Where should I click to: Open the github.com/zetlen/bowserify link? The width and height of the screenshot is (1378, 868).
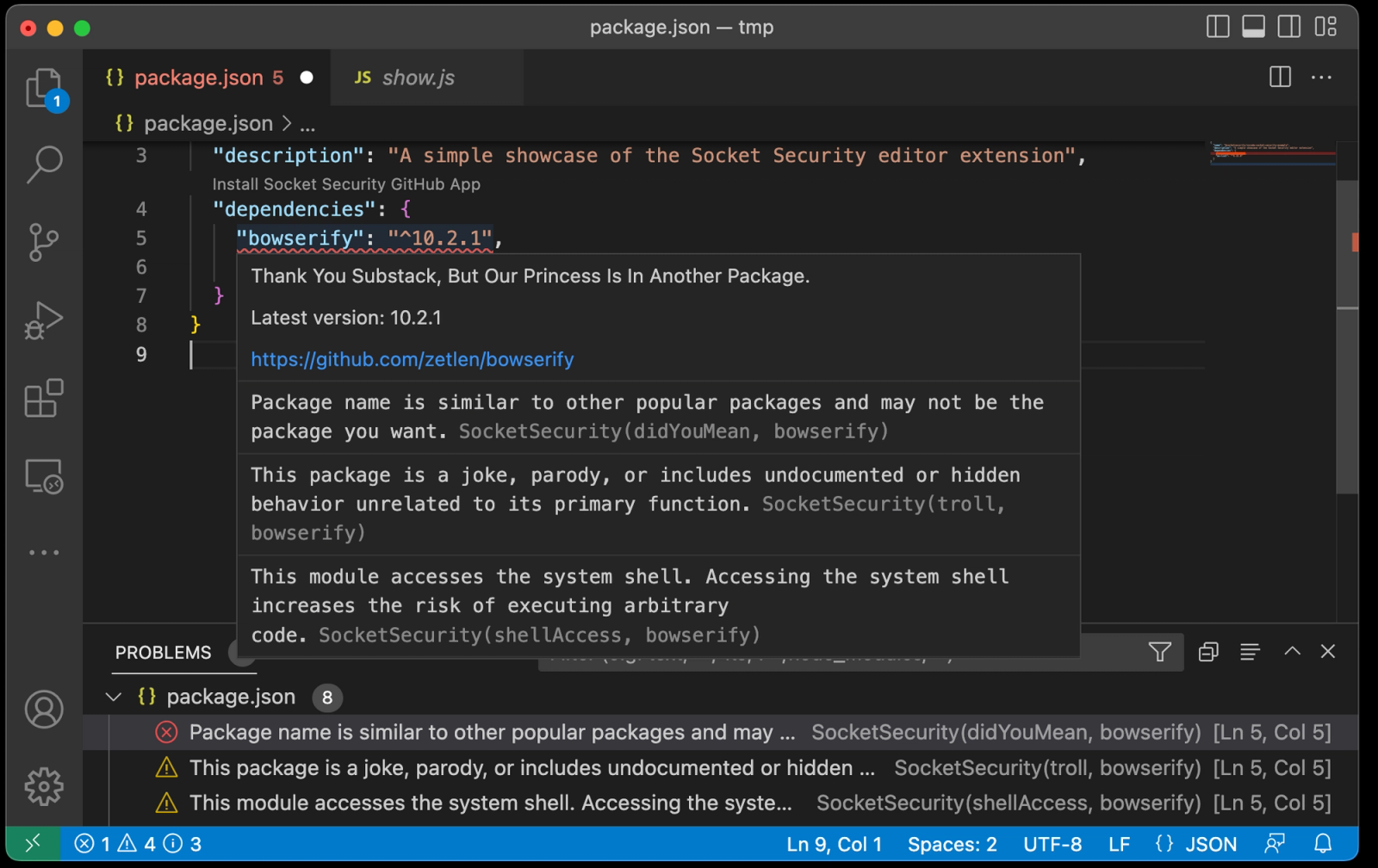(412, 359)
